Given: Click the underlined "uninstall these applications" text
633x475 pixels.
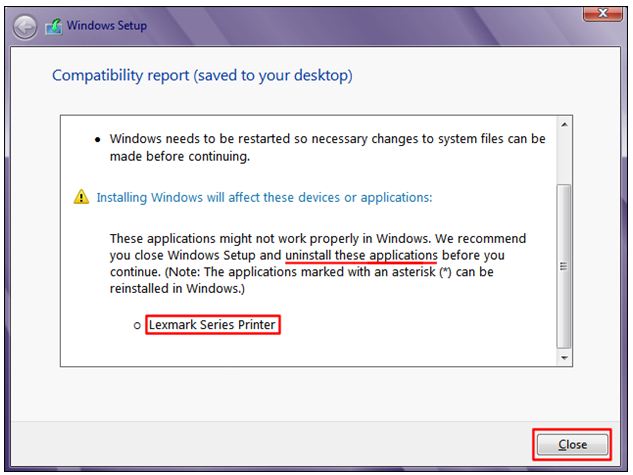Looking at the screenshot, I should 361,255.
